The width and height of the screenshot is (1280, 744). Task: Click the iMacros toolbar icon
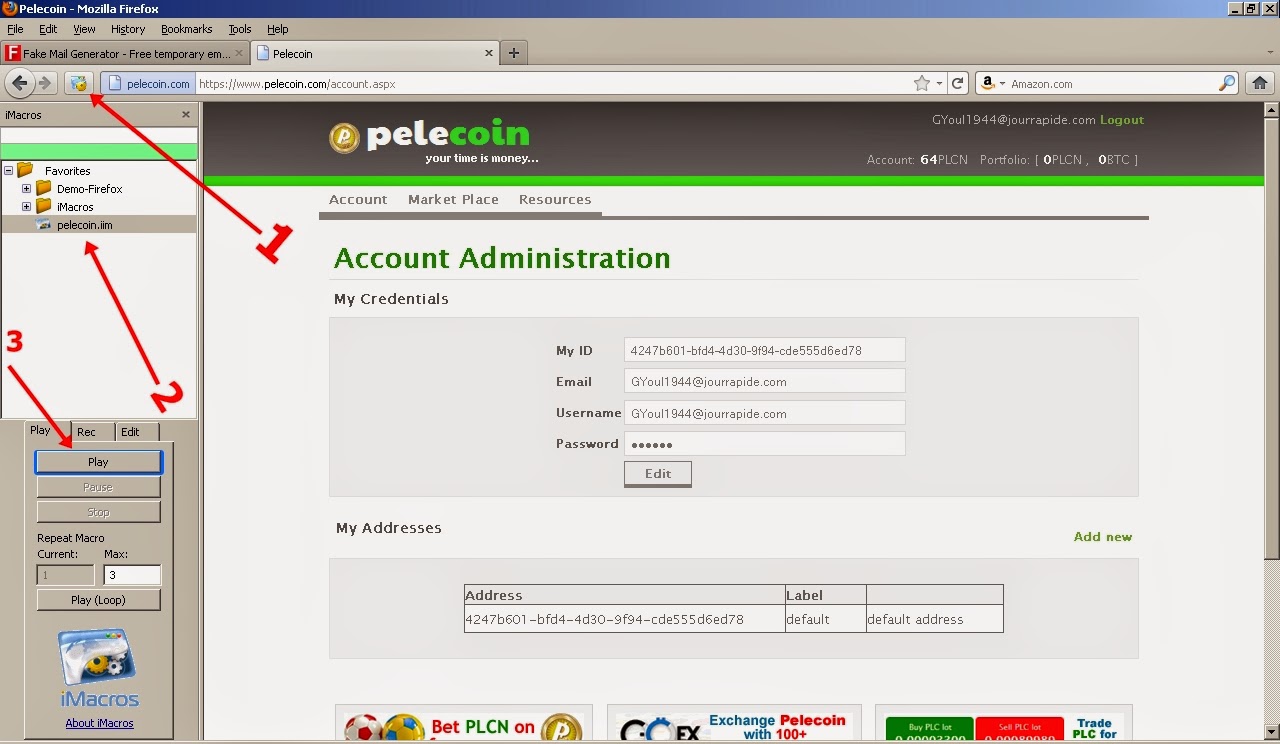pos(78,83)
